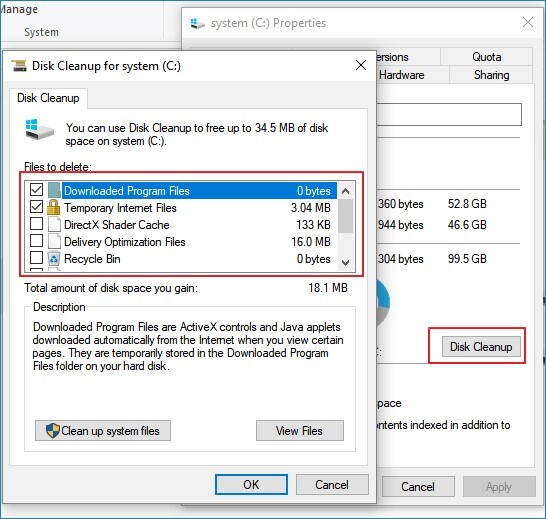Click the Disk Cleanup button in Properties
Screen dimensions: 546x519
481,346
